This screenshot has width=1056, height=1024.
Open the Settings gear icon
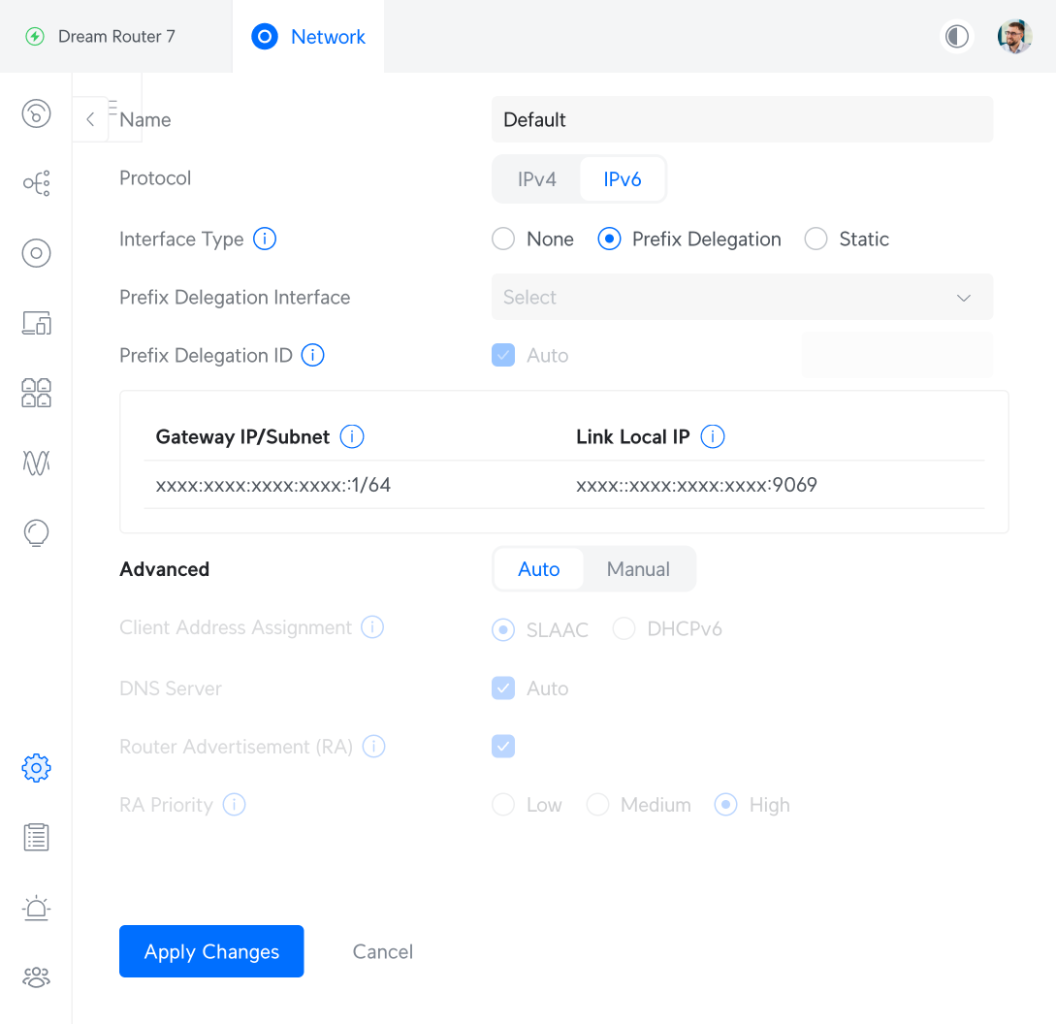point(36,768)
